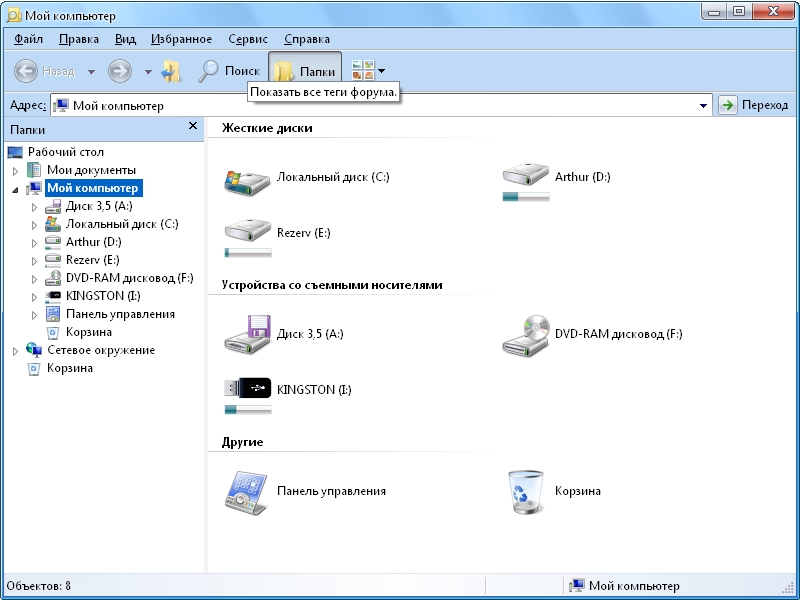The width and height of the screenshot is (800, 600).
Task: Open the Сервис menu
Action: pyautogui.click(x=247, y=39)
